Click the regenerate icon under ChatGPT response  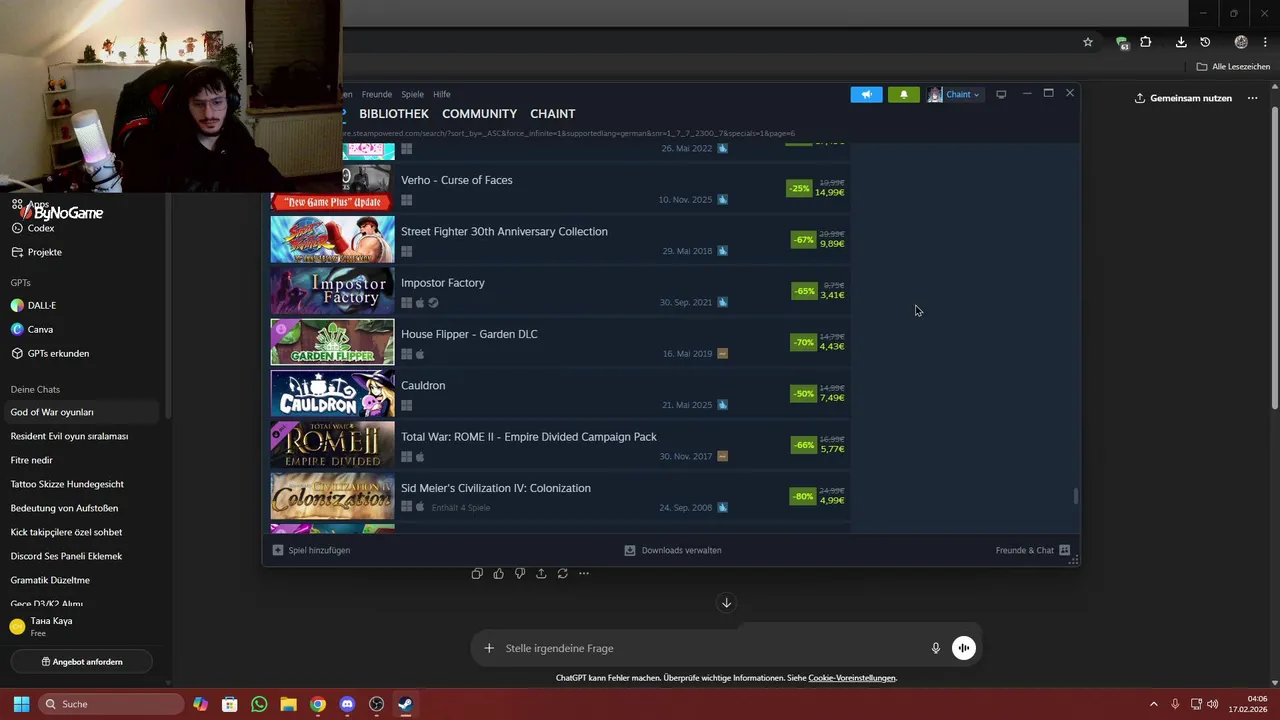(563, 573)
